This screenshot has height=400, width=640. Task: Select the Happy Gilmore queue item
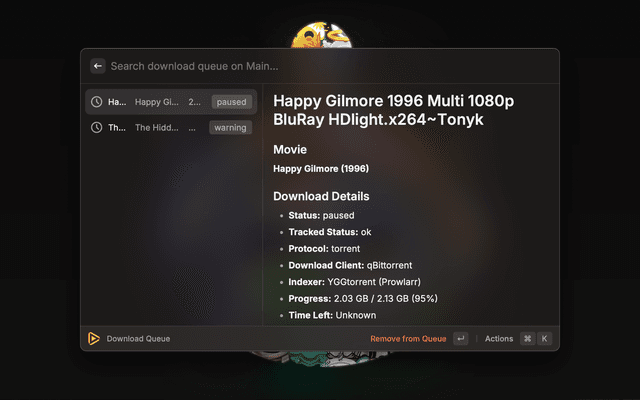(160, 102)
